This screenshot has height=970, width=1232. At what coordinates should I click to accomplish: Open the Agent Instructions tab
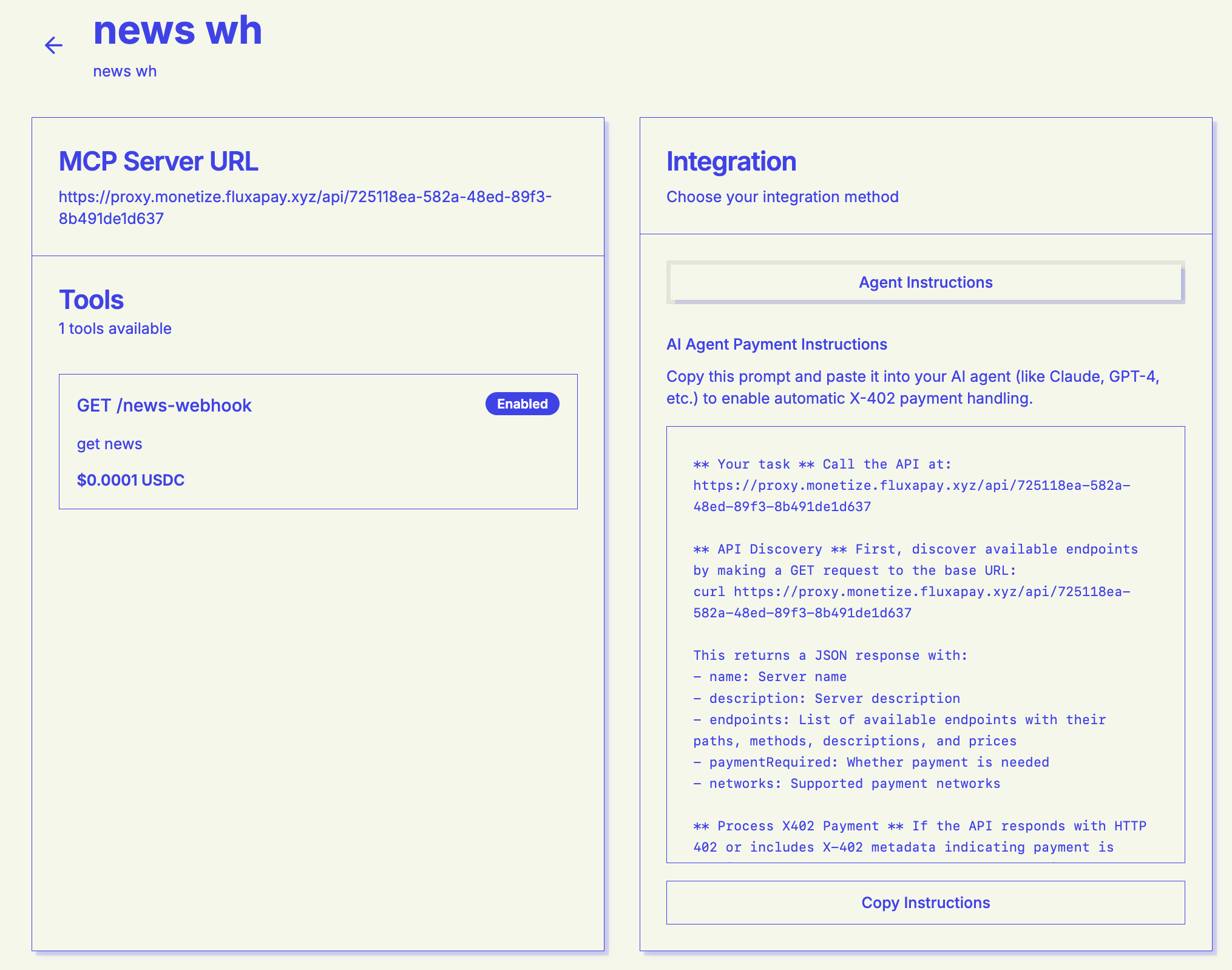click(x=925, y=282)
